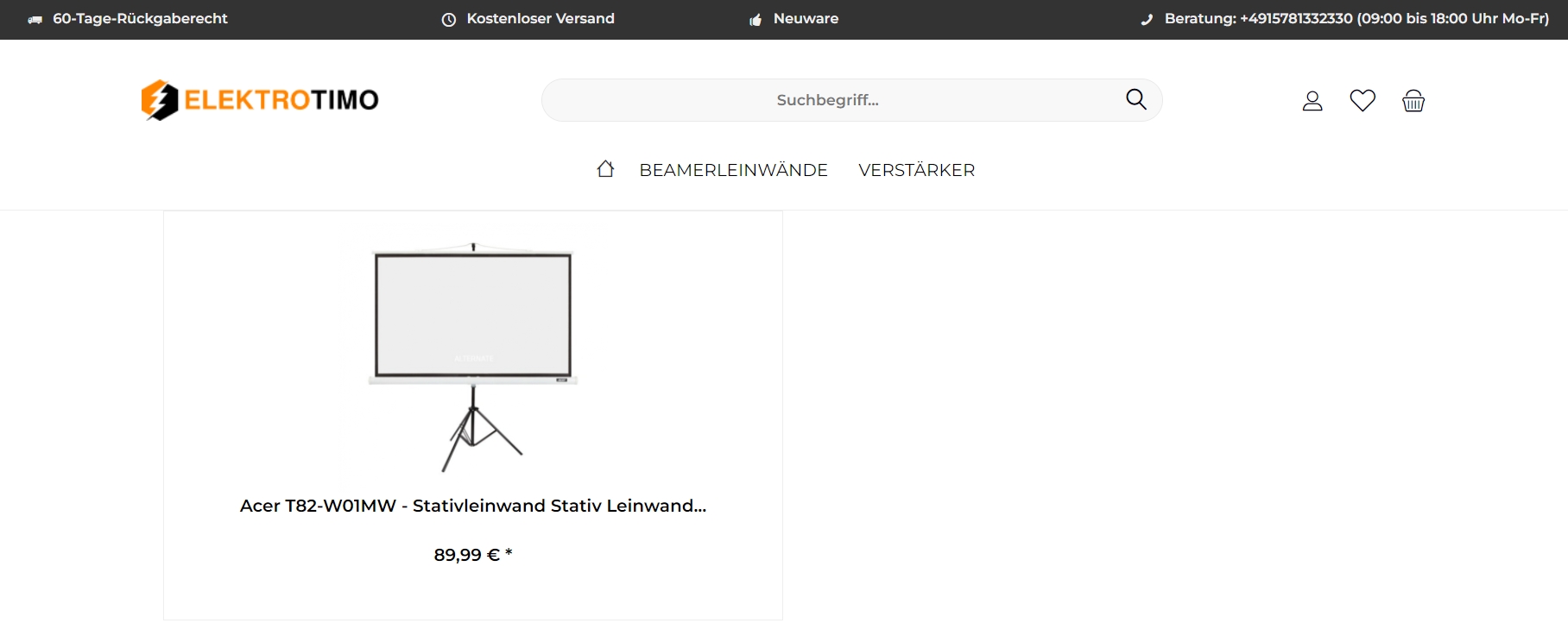The width and height of the screenshot is (1568, 642).
Task: Click the magnifier search icon
Action: click(1136, 100)
